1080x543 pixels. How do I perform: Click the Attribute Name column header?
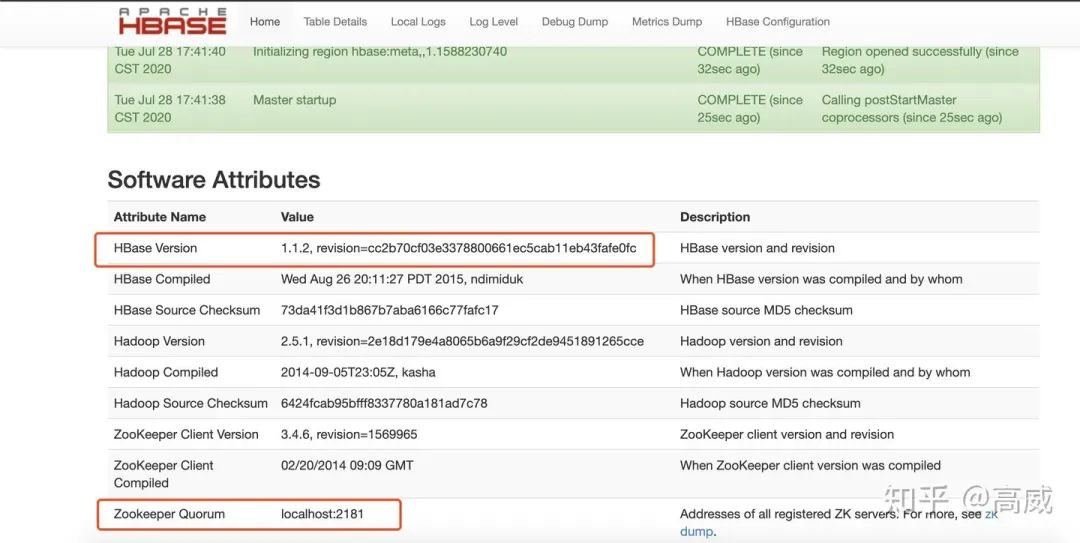[x=160, y=216]
